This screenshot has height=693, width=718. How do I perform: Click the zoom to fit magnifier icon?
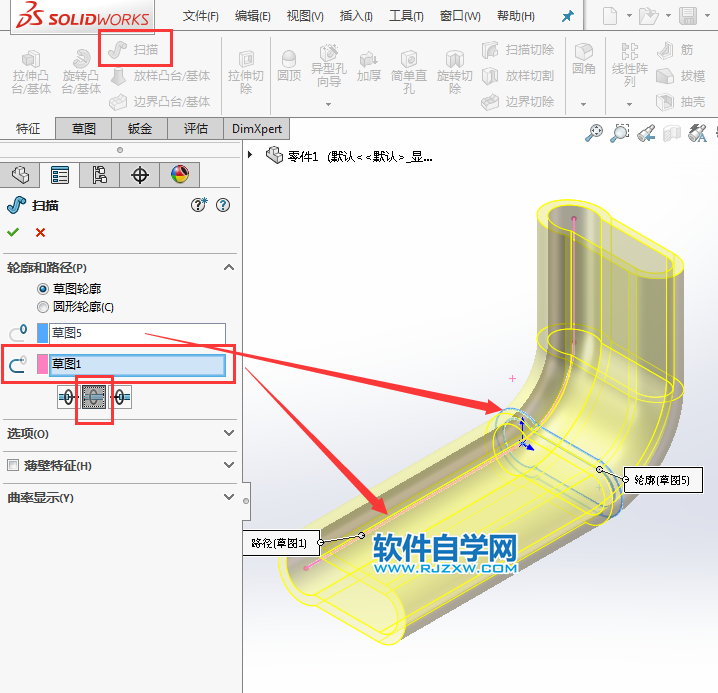click(x=594, y=133)
